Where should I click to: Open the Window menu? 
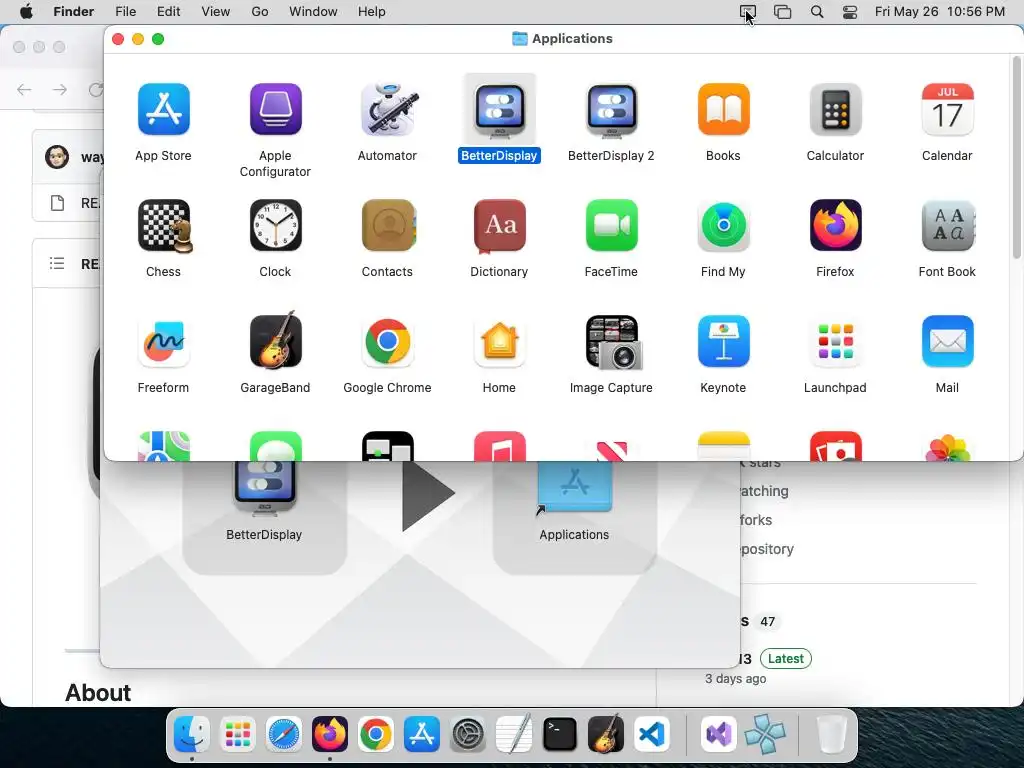click(x=313, y=11)
